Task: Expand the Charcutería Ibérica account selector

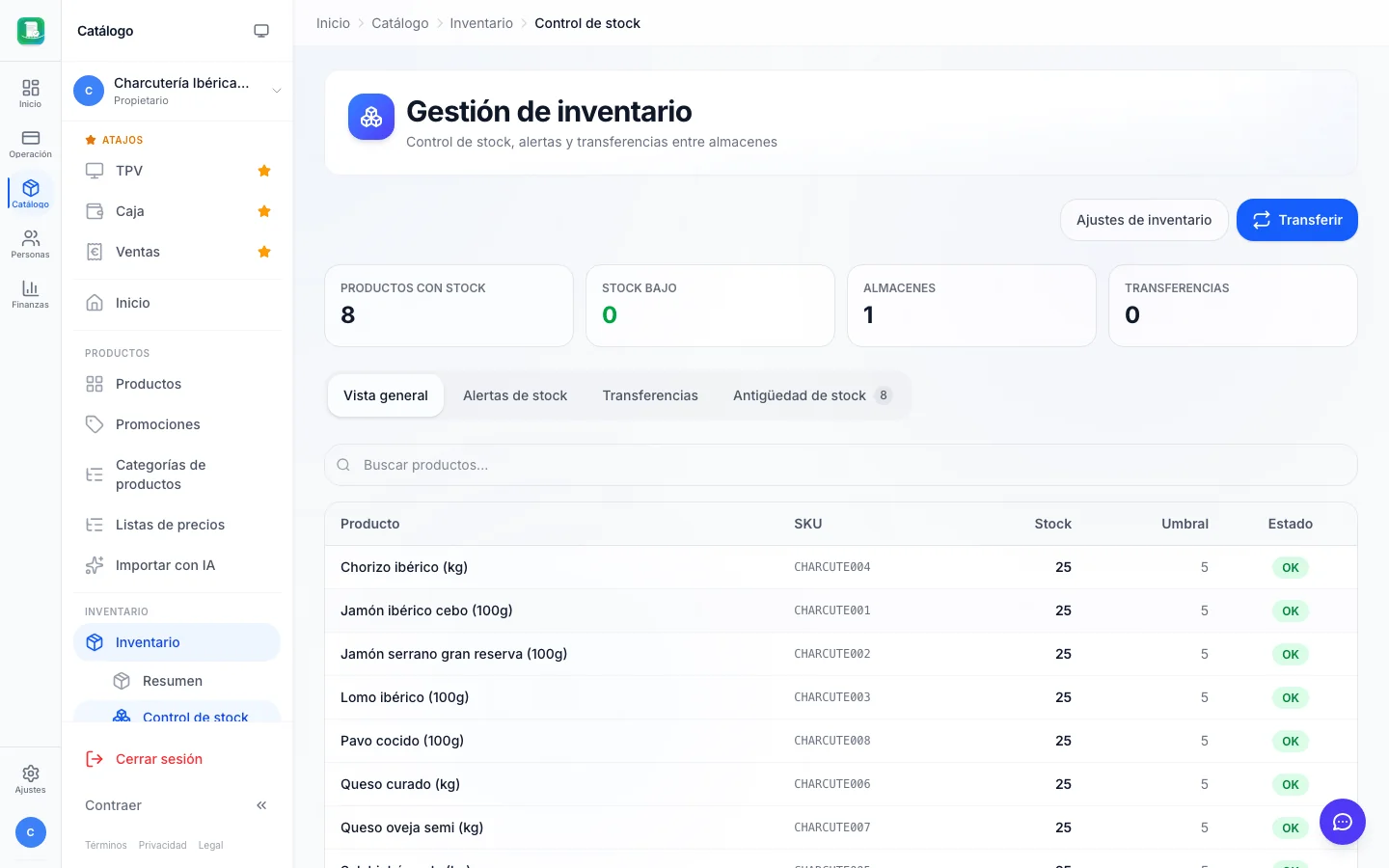Action: click(177, 91)
